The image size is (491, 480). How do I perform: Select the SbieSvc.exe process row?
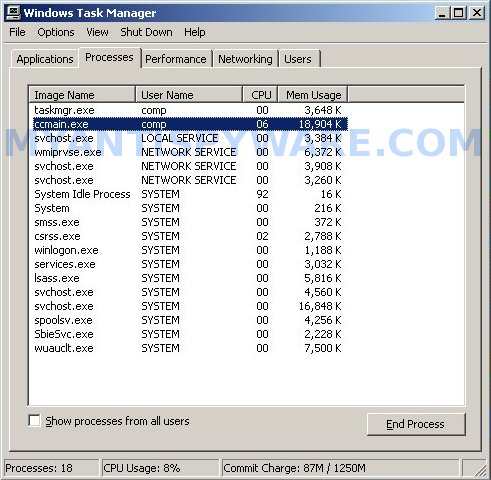pyautogui.click(x=190, y=334)
